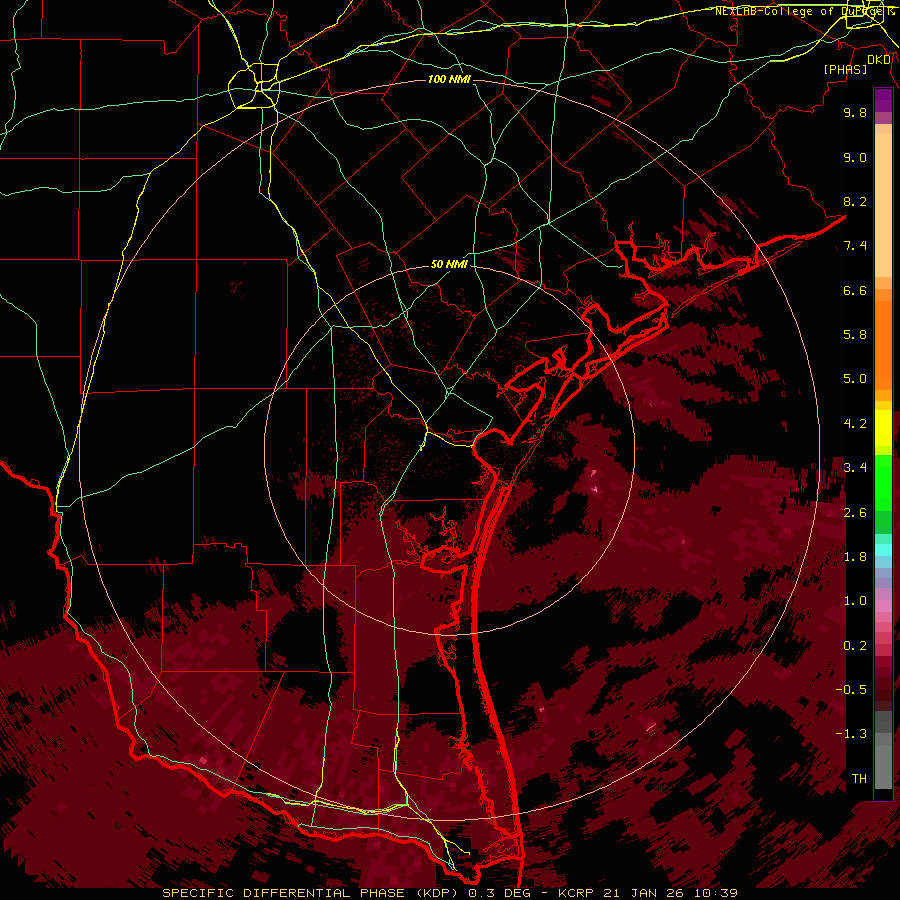900x900 pixels.
Task: Click the yellow highway loop around the city
Action: pyautogui.click(x=254, y=86)
